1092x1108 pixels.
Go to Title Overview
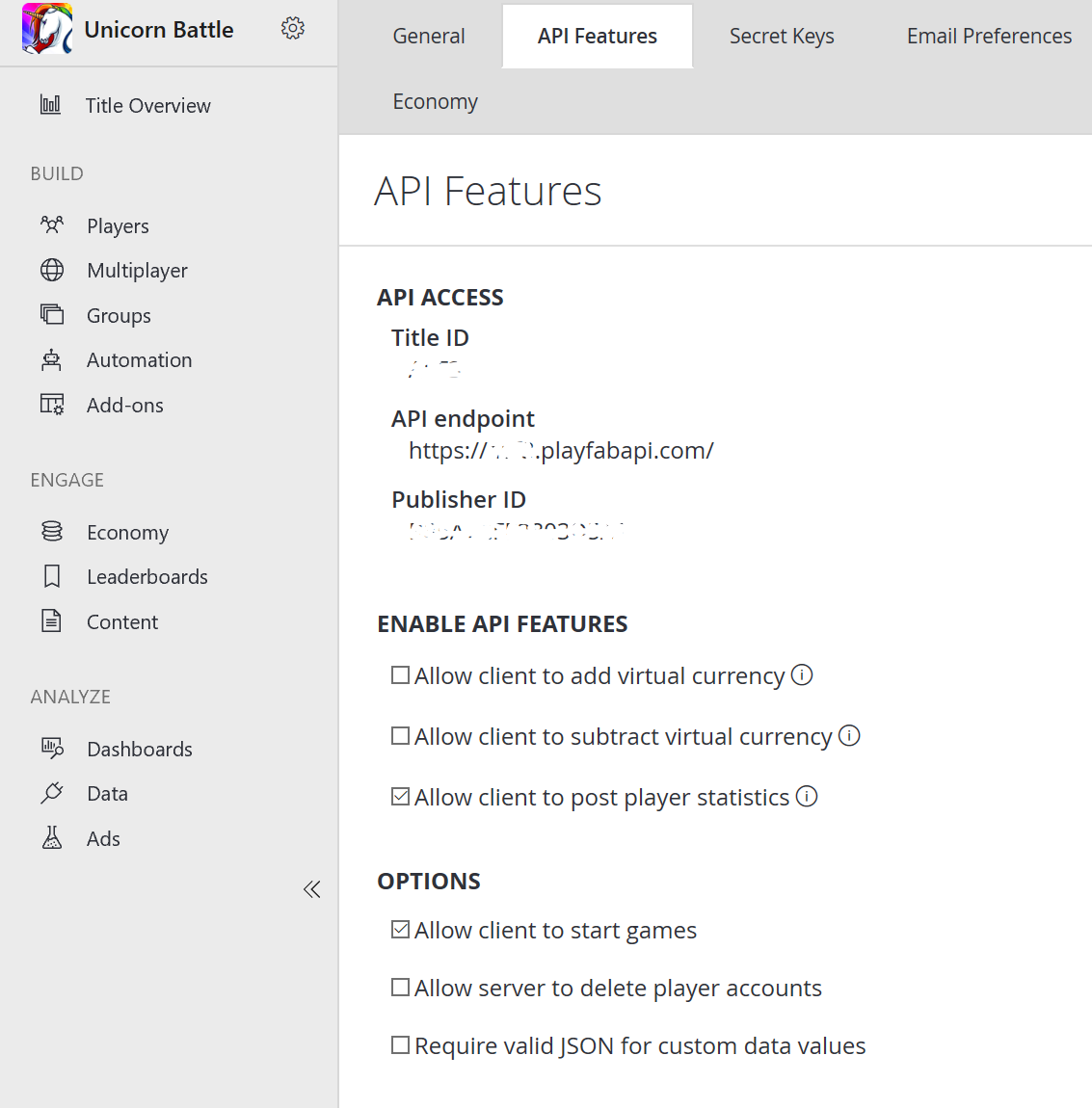147,105
